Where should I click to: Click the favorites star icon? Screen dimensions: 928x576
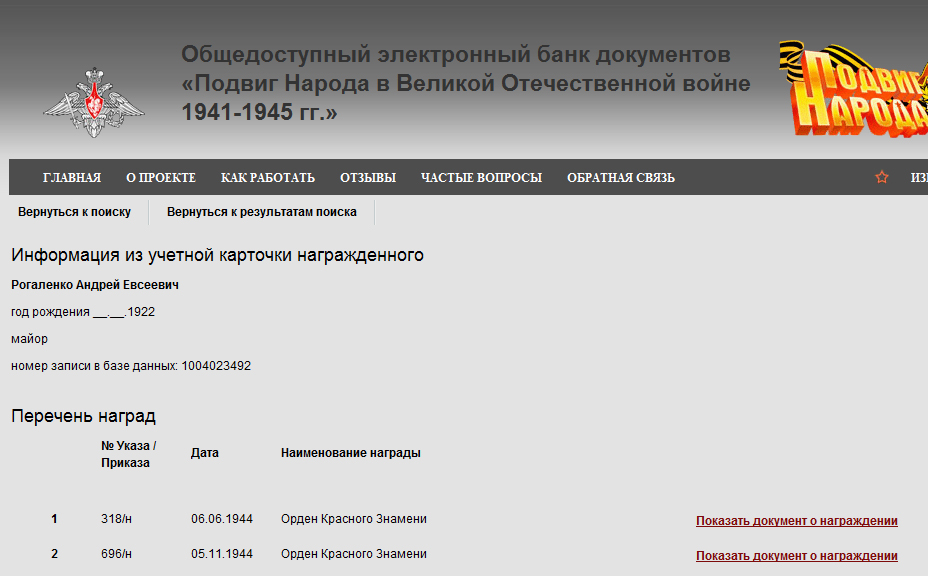point(881,177)
